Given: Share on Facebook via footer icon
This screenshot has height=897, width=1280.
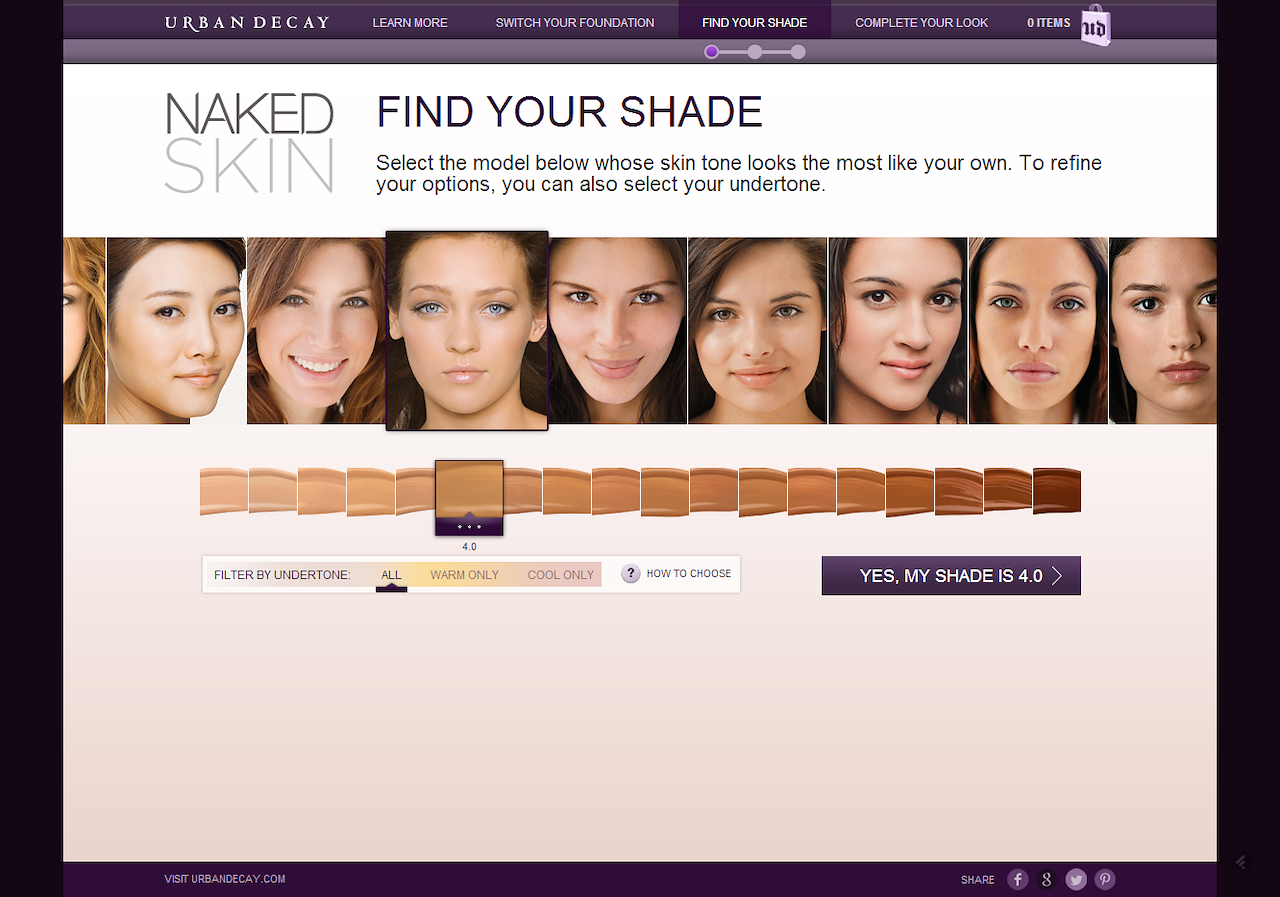Looking at the screenshot, I should pos(1017,879).
